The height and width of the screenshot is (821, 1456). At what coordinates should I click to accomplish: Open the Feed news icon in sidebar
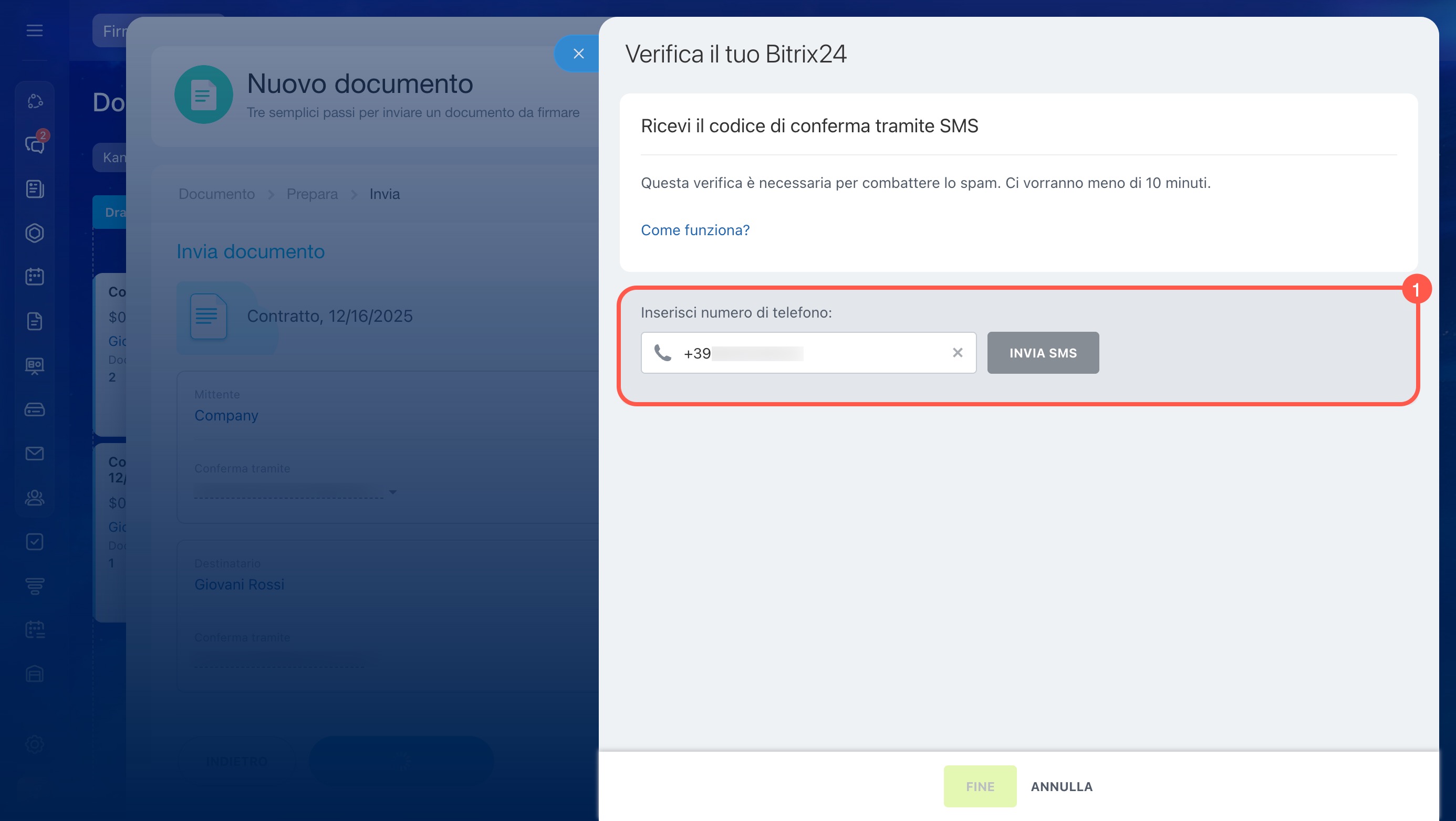(35, 189)
